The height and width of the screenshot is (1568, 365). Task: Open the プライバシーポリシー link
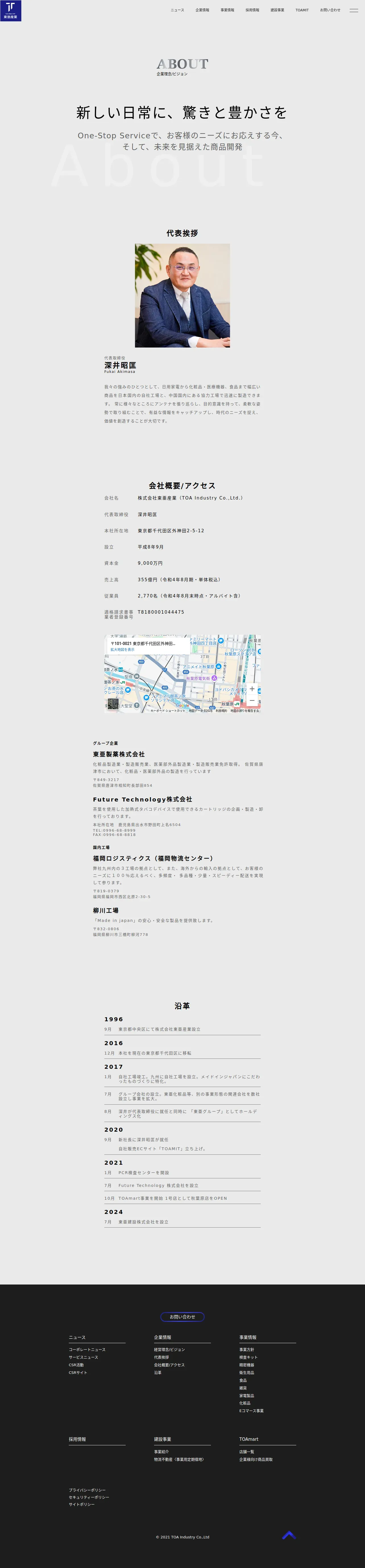[x=87, y=1490]
